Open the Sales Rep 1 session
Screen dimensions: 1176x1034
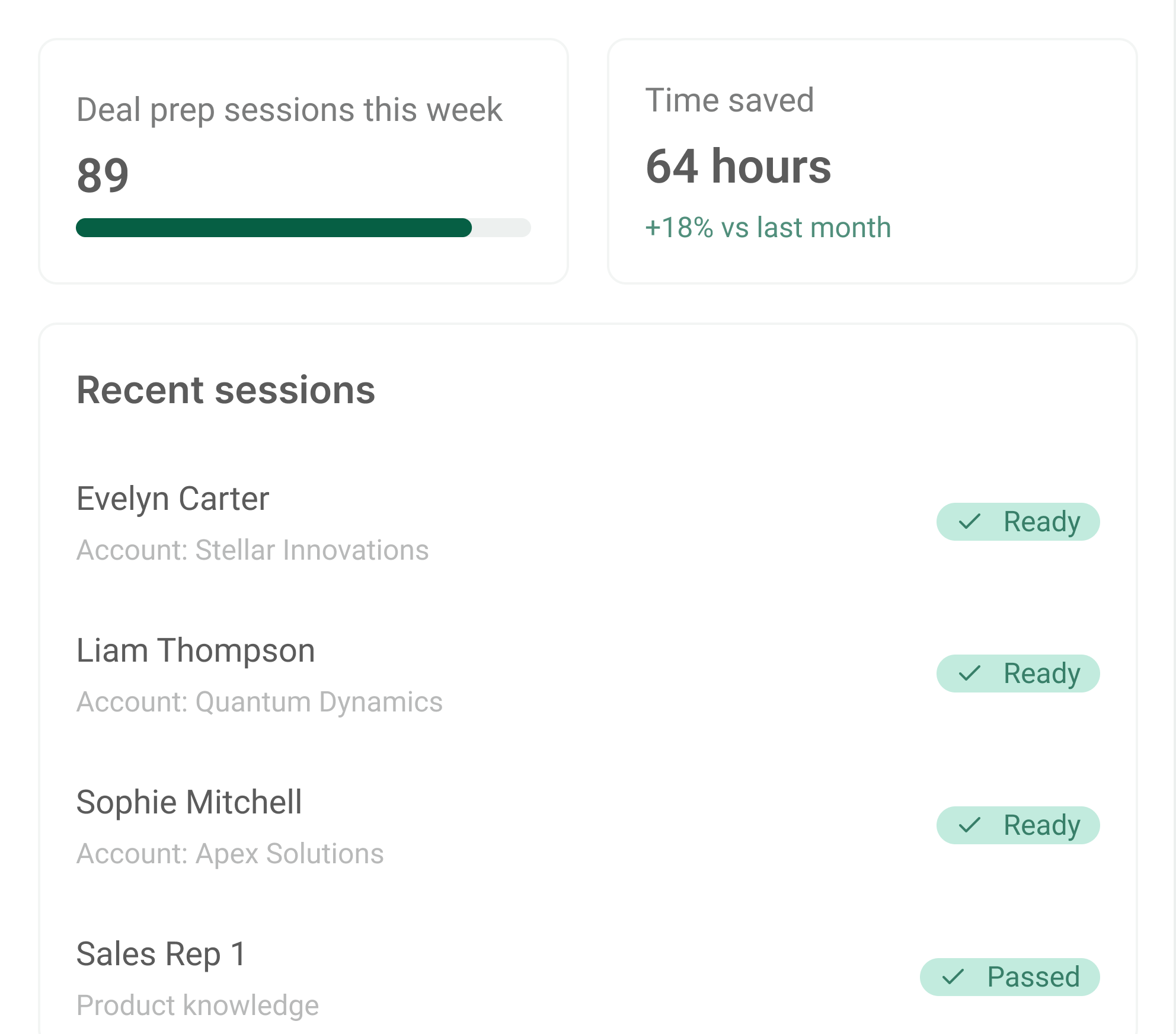[161, 954]
